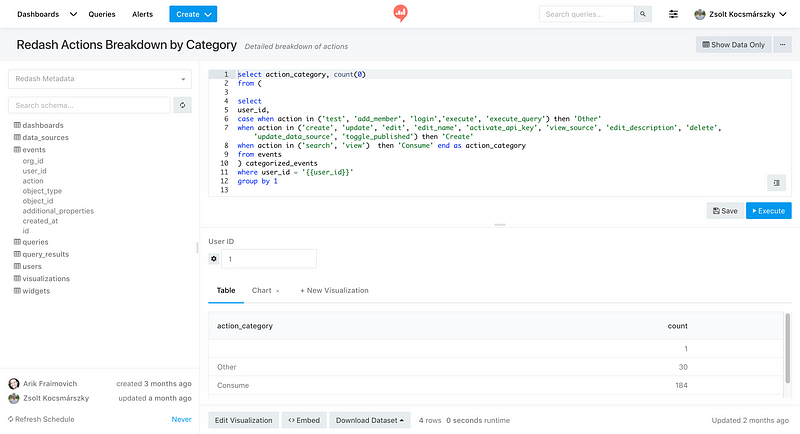Click the query title text
The width and height of the screenshot is (800, 434).
coord(127,45)
